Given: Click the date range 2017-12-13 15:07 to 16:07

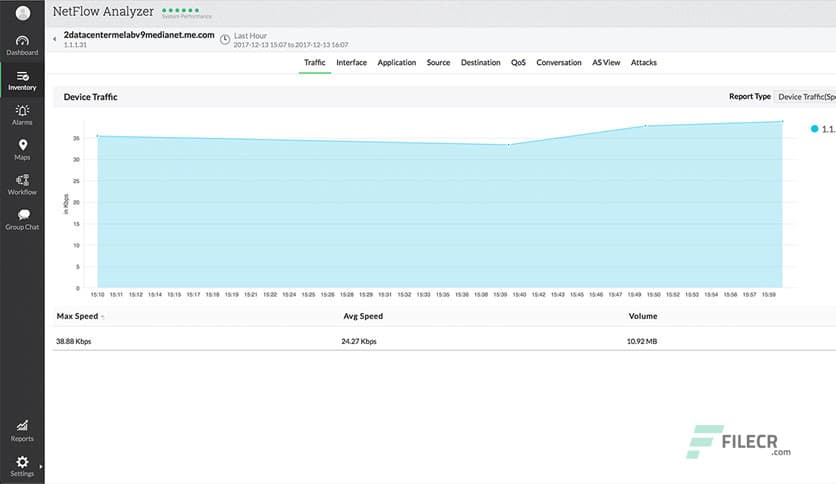Looking at the screenshot, I should pyautogui.click(x=291, y=45).
